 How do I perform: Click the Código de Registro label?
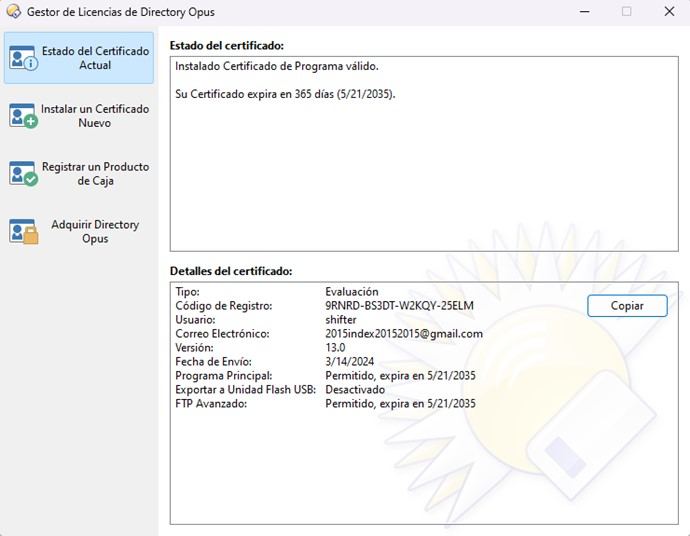(x=224, y=305)
